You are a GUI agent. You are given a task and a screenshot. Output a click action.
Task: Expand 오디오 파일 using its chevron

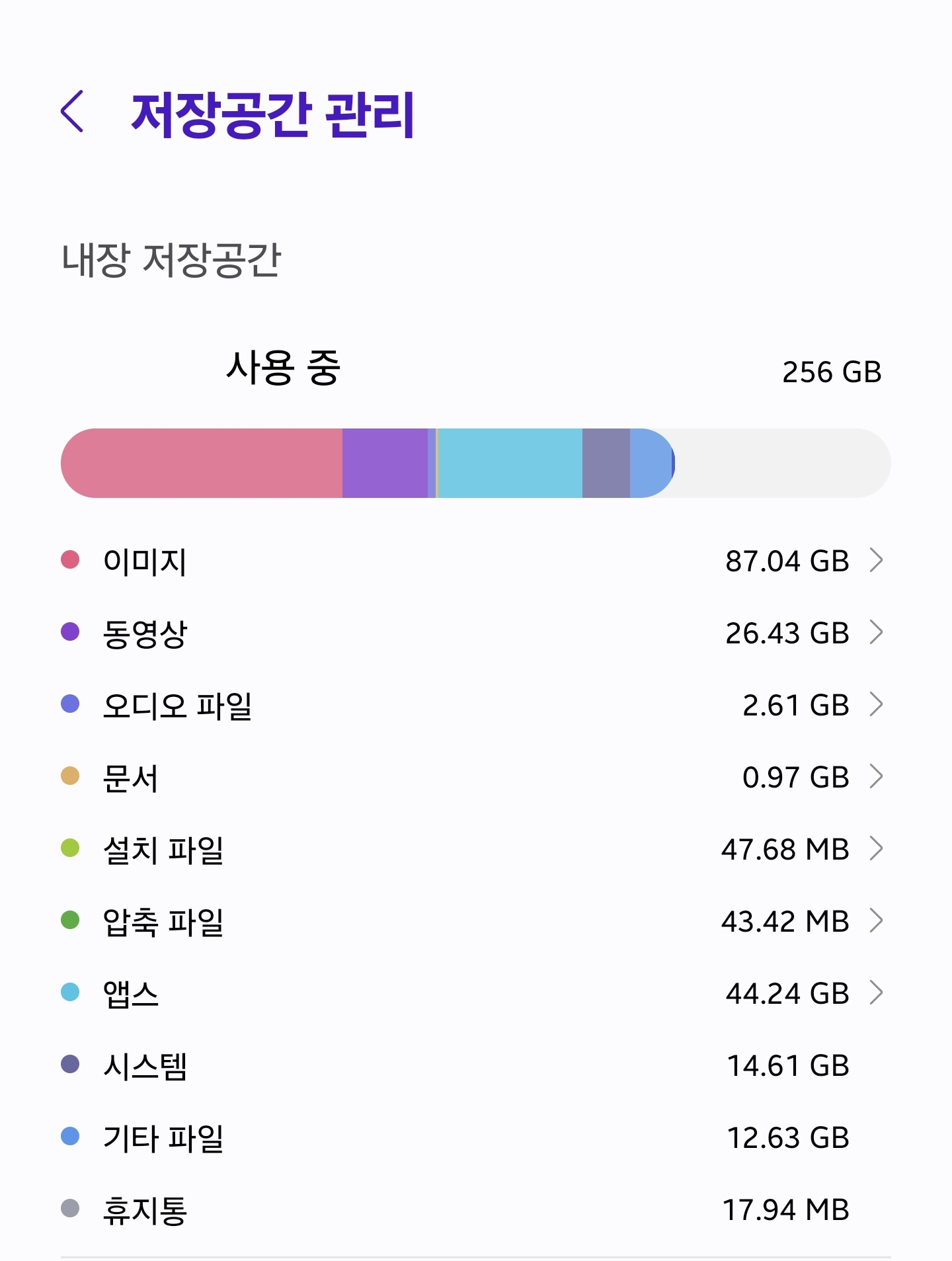[876, 704]
